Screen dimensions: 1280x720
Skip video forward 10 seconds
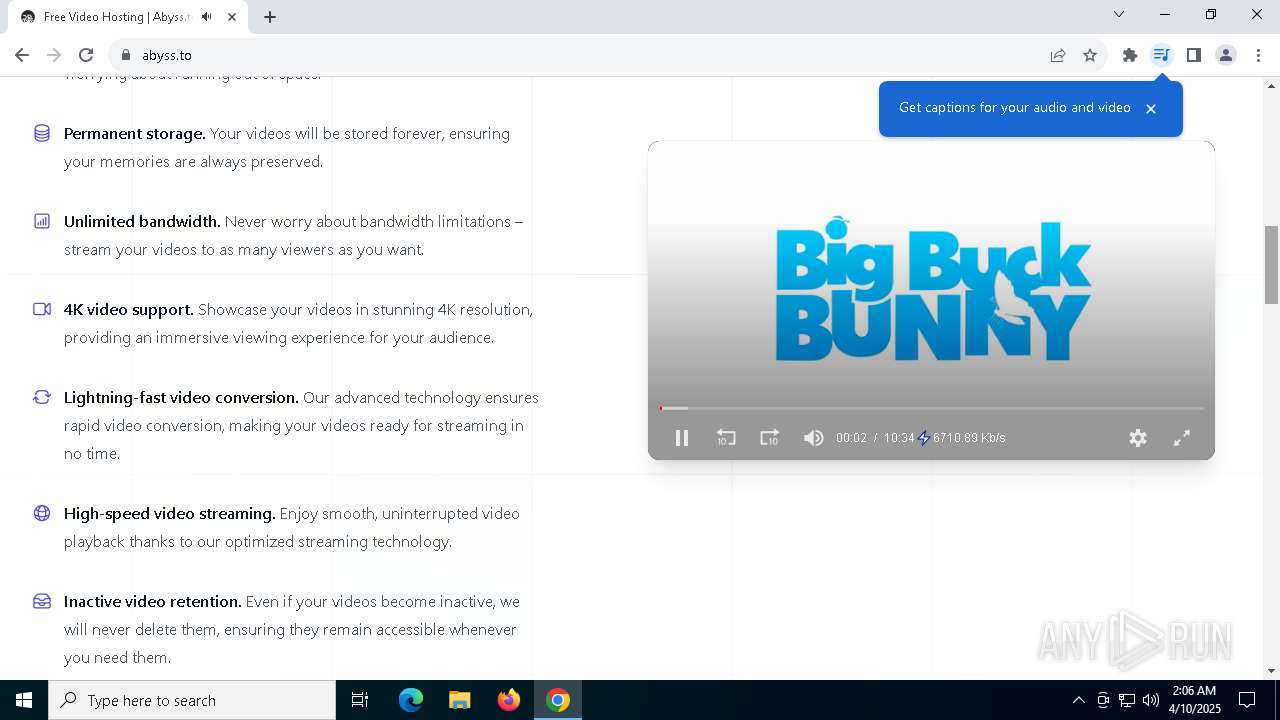[x=769, y=438]
